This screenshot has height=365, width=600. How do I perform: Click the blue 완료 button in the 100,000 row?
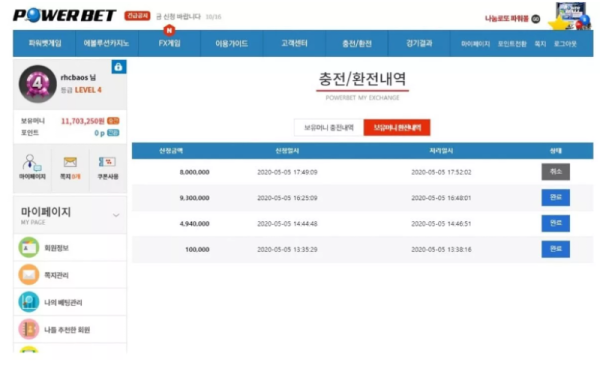tap(556, 249)
